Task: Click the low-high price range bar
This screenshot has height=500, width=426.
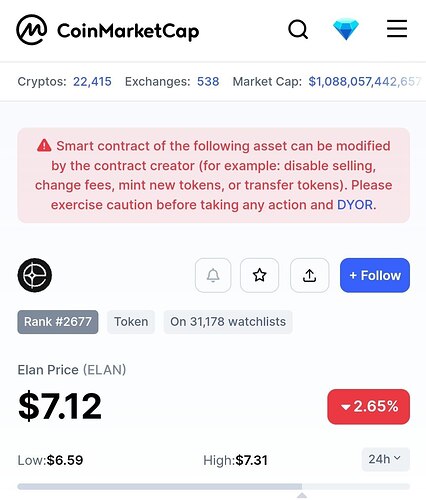Action: tap(213, 487)
